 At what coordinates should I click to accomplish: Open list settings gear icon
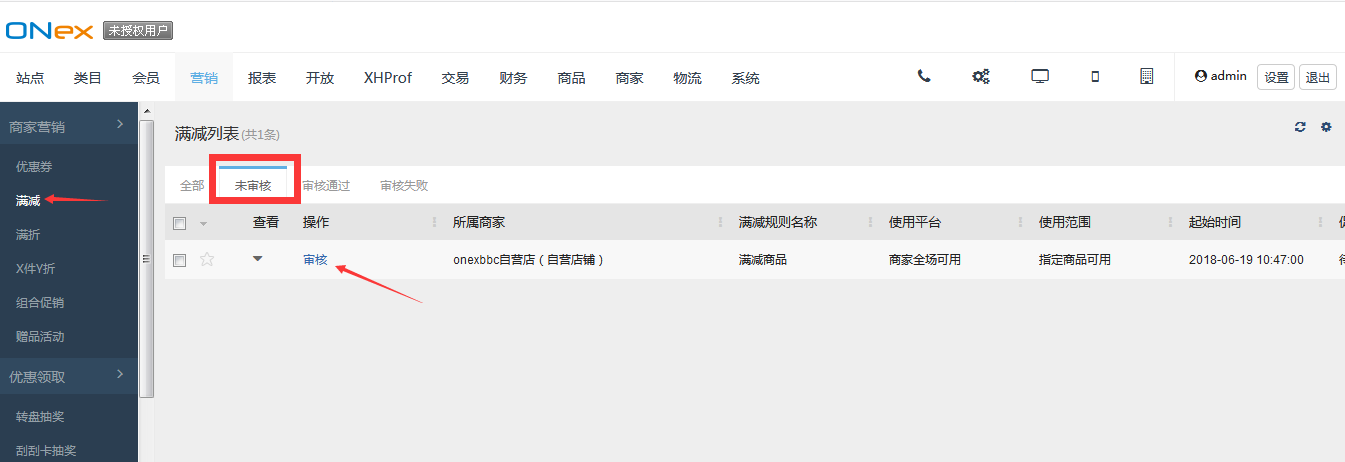(x=1326, y=127)
